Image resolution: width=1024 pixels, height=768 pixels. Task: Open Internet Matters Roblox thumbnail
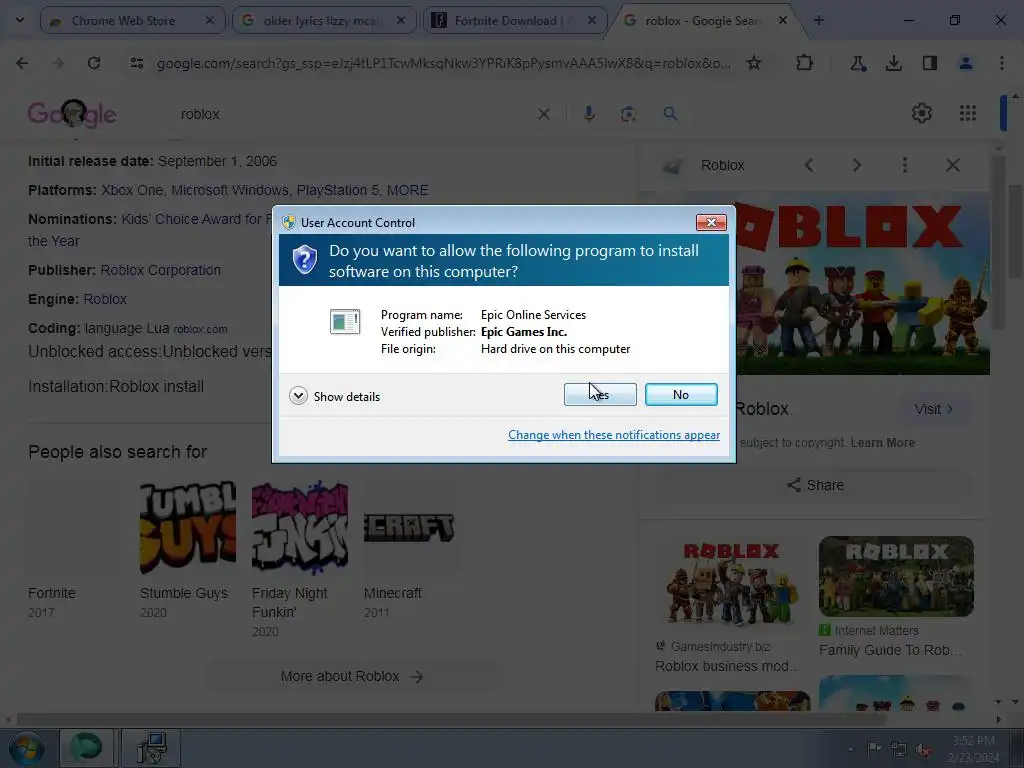point(896,576)
